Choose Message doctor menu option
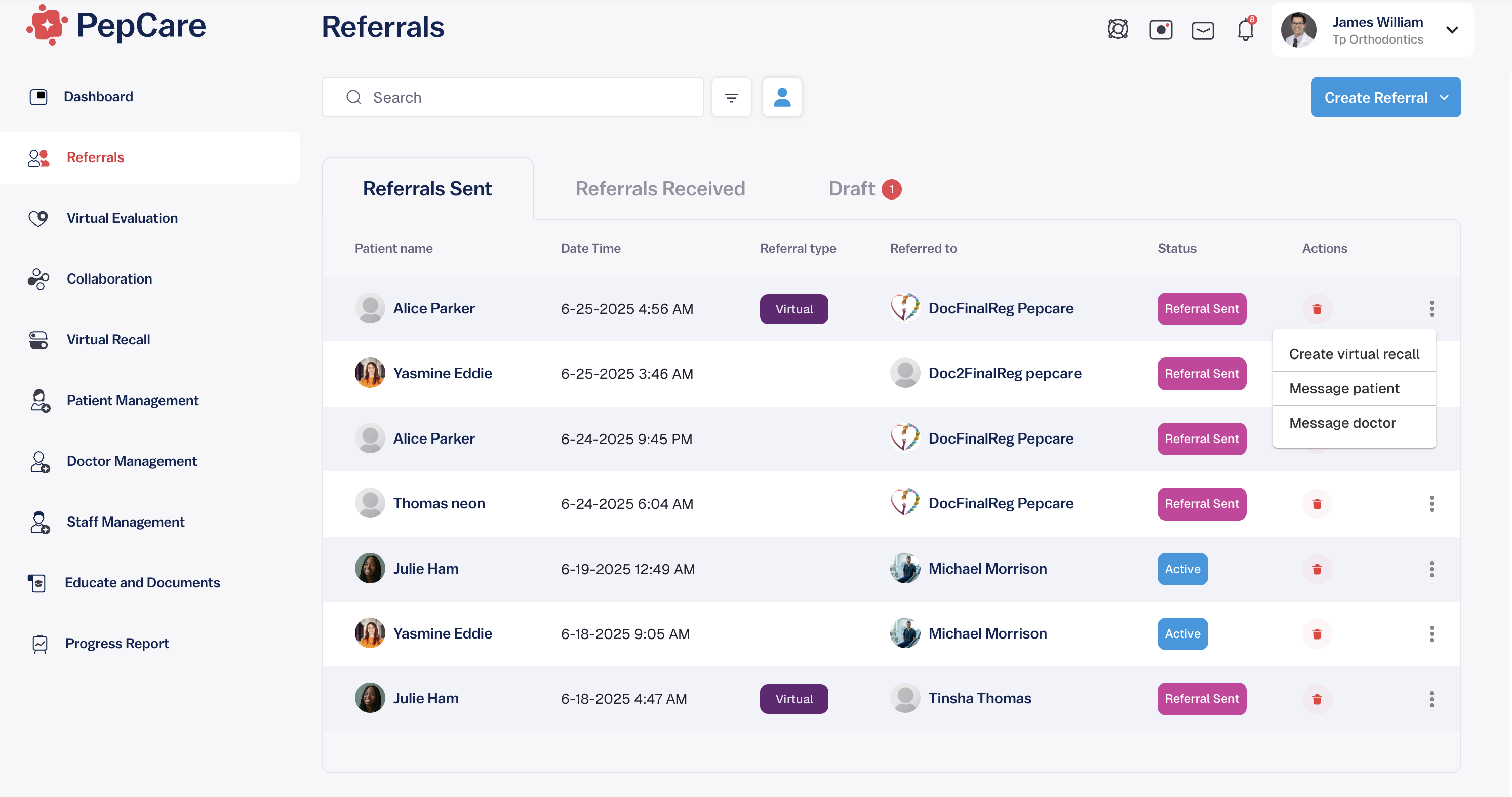 [1354, 423]
